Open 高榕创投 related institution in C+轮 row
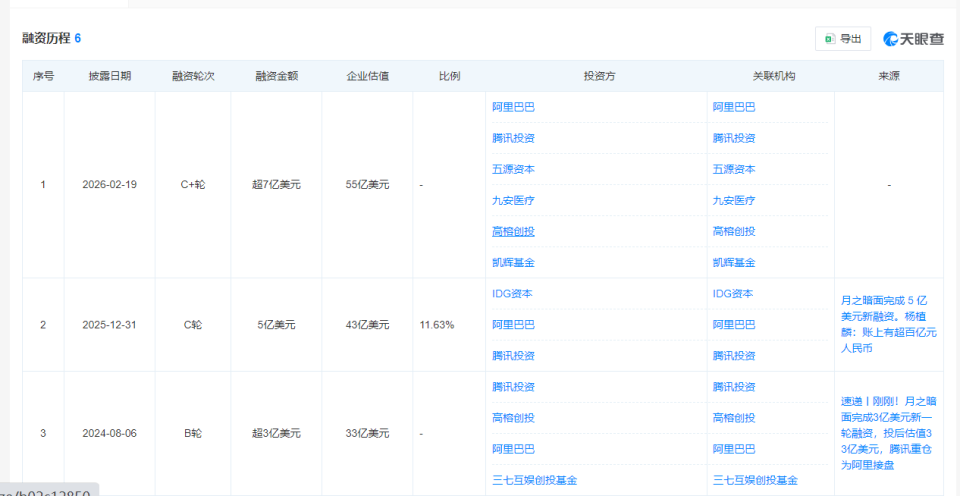Screen dimensions: 960x496 pos(733,231)
